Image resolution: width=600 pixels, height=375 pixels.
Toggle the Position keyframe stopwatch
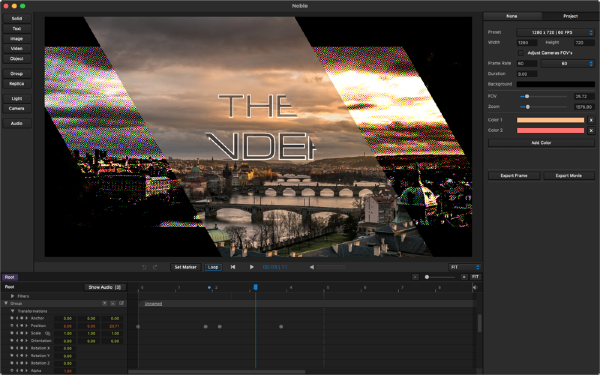[x=12, y=326]
